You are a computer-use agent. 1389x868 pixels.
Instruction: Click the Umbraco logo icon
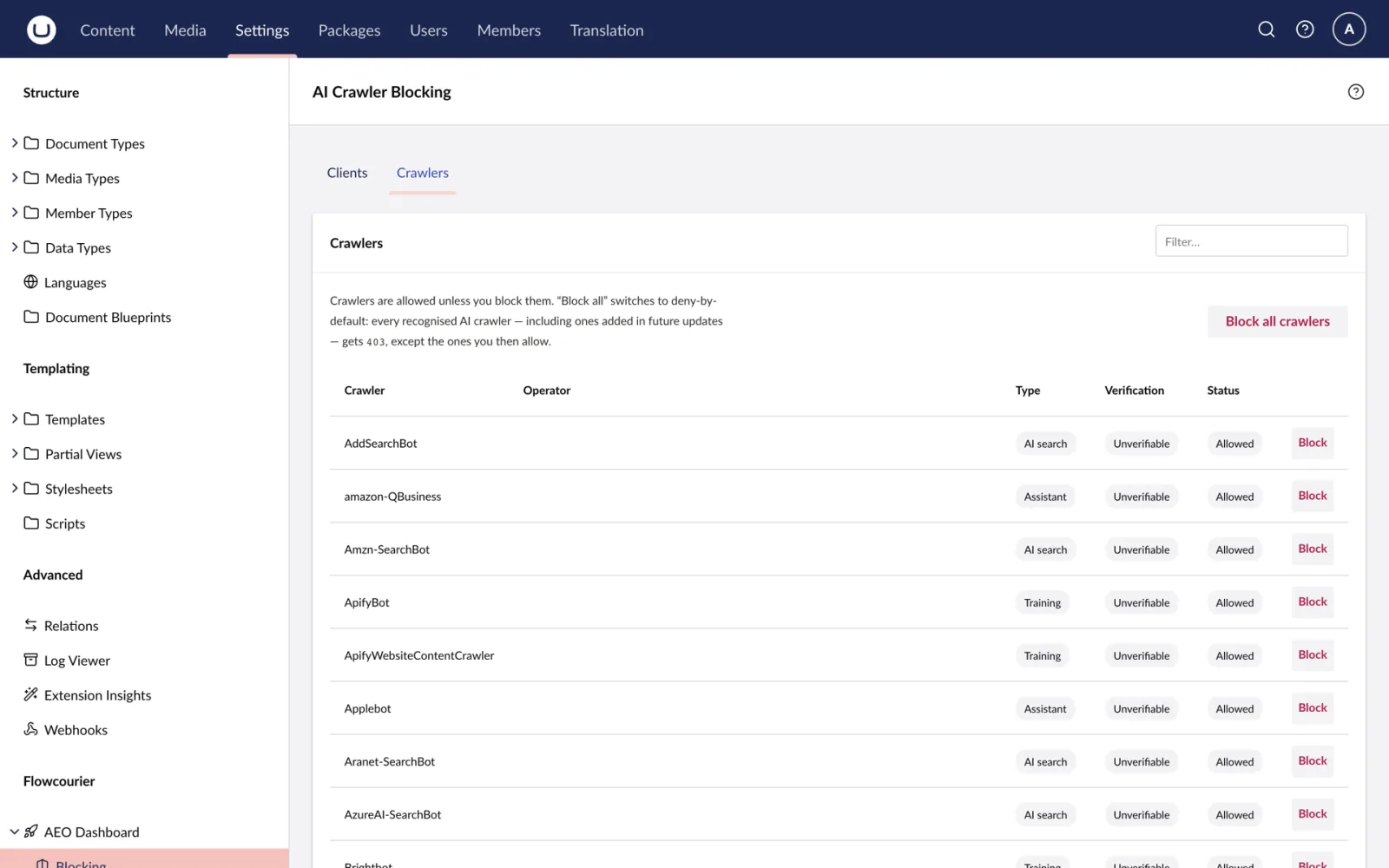coord(41,30)
